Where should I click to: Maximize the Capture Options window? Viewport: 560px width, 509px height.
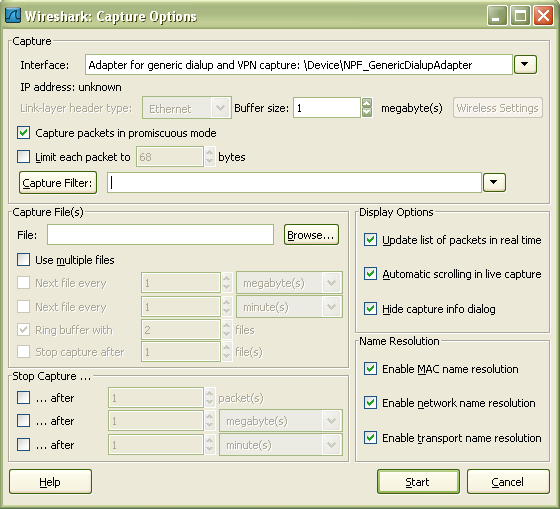click(520, 16)
